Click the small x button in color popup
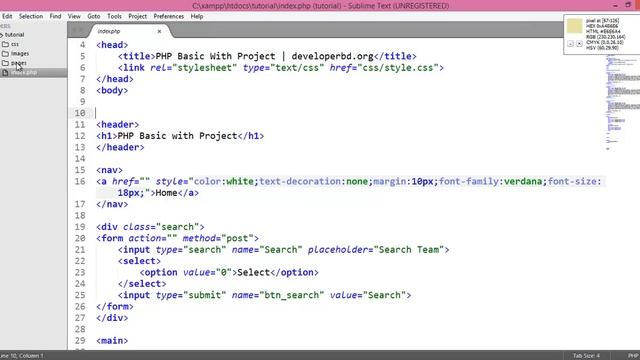This screenshot has height=360, width=640. pos(579,44)
